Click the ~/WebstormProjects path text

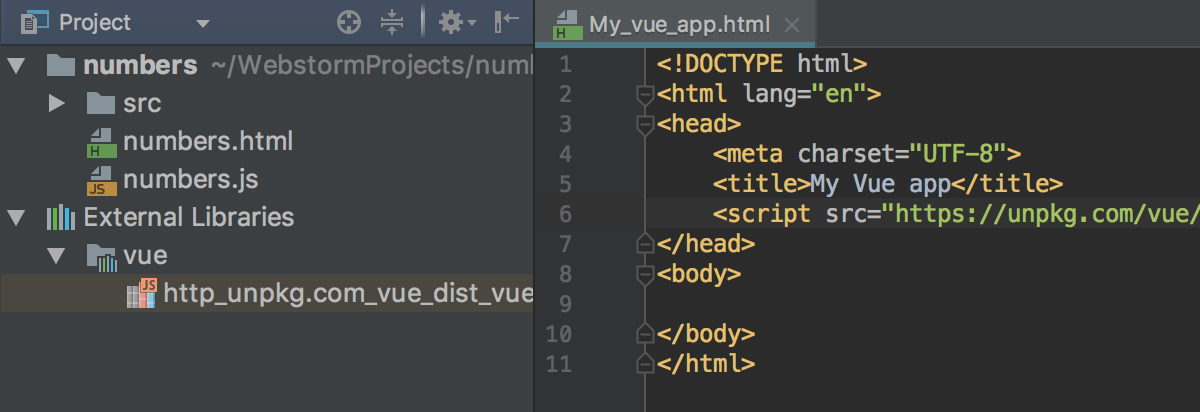[370, 66]
